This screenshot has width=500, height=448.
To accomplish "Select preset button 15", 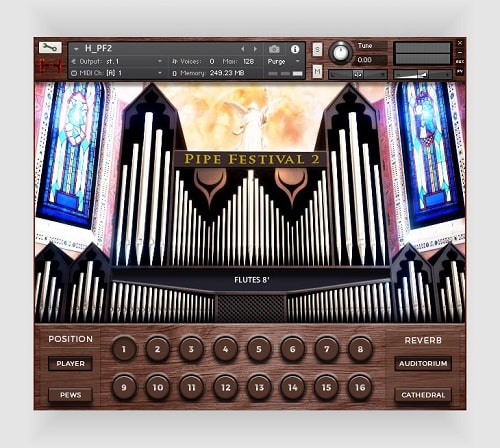I will (x=326, y=387).
